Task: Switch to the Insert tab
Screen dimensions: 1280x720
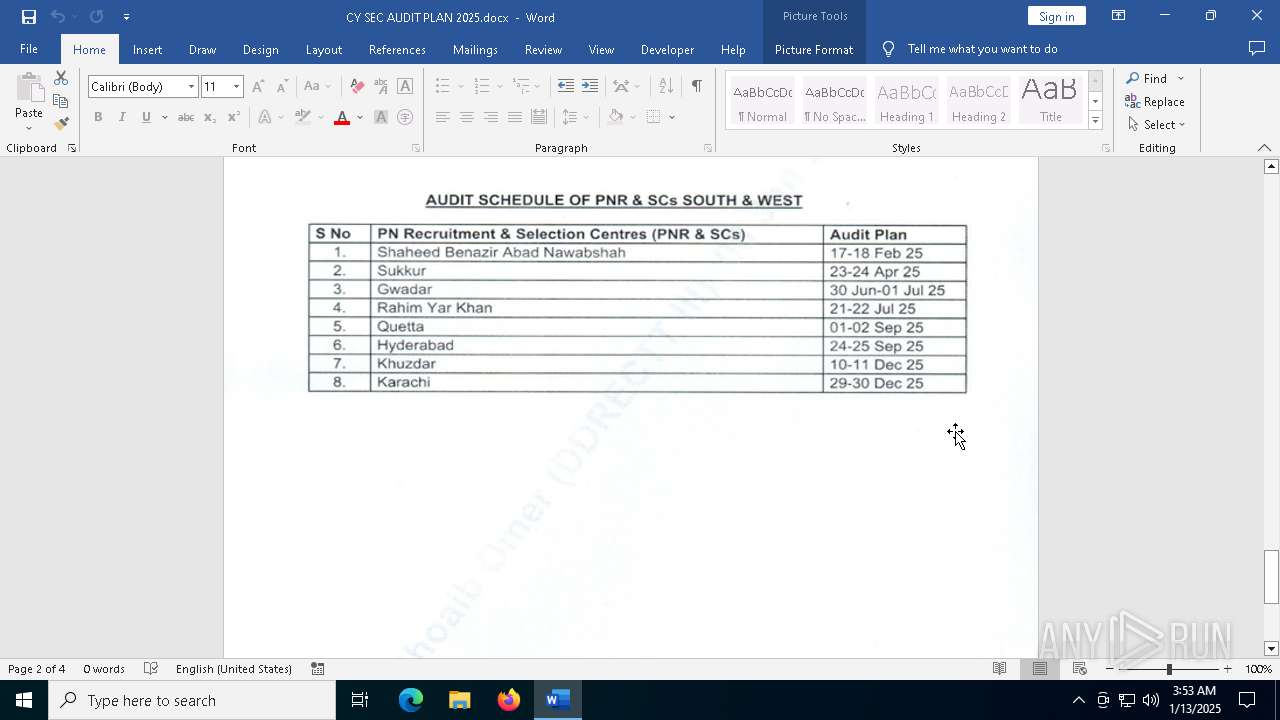Action: [x=147, y=49]
